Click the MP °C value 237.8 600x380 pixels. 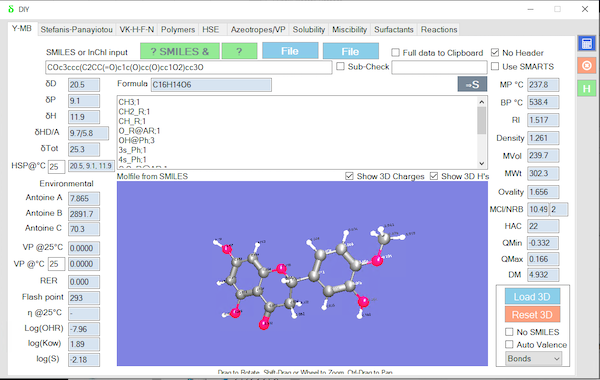pyautogui.click(x=543, y=85)
